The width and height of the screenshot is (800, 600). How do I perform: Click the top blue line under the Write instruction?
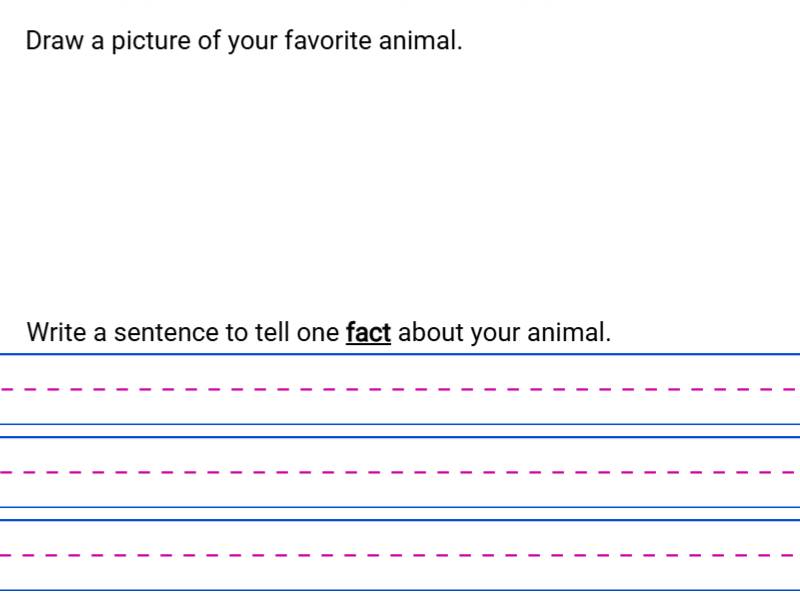pos(400,354)
